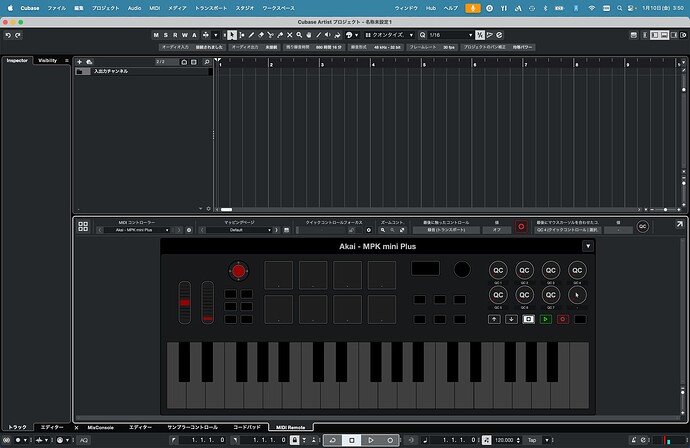Open MIDI Remote panel in separate window
690x448 pixels.
(x=679, y=224)
